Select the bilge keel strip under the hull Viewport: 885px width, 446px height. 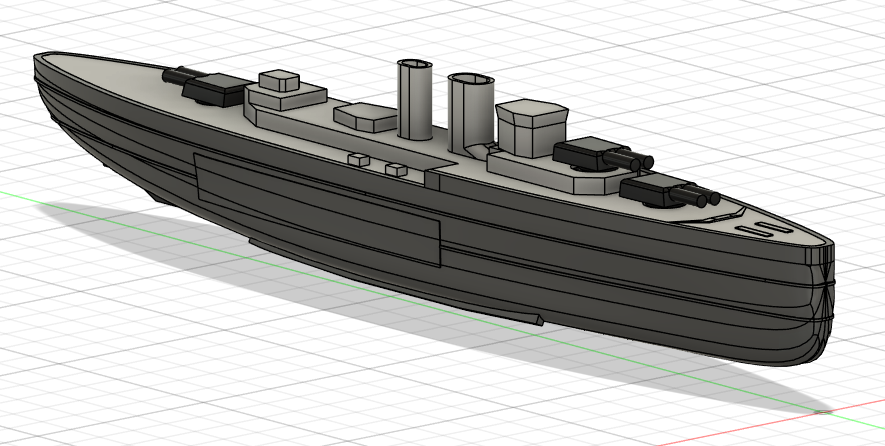pos(395,282)
